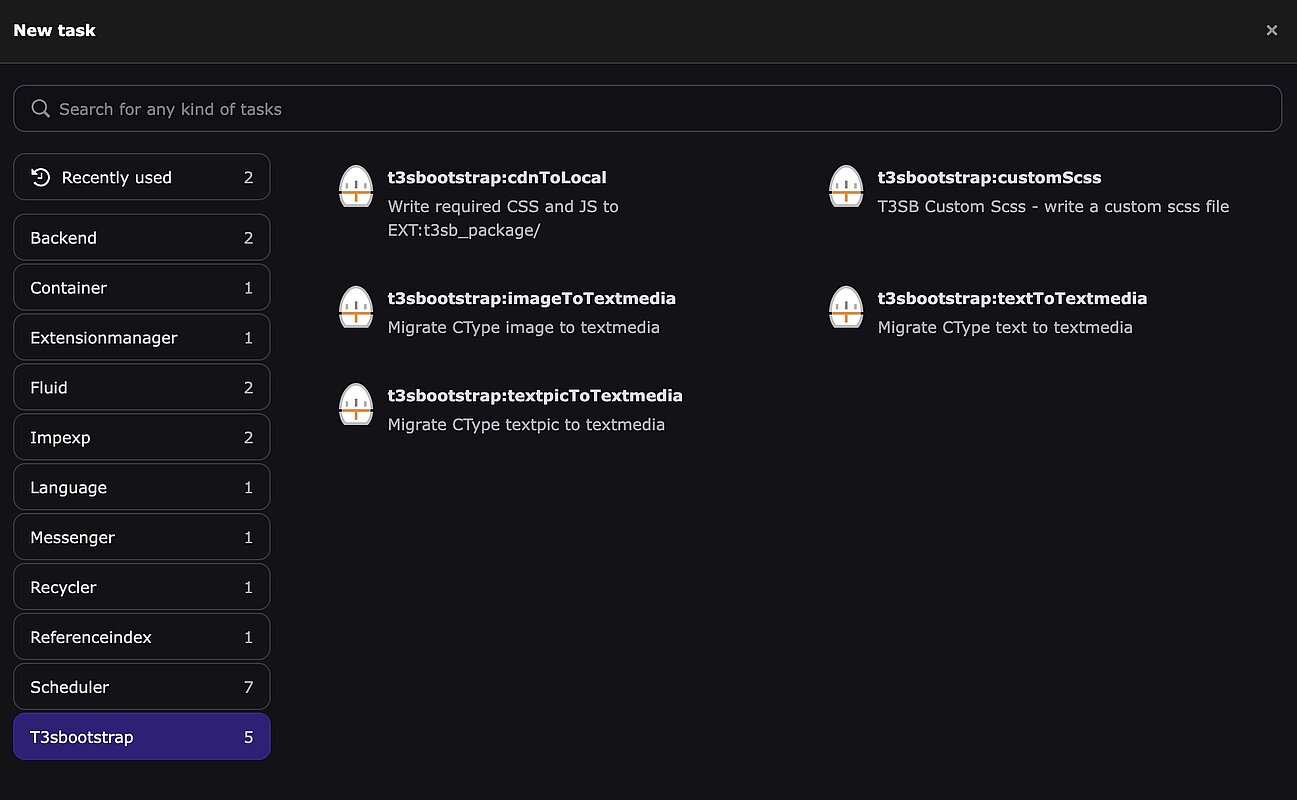Show the Scheduler category tasks

pos(142,687)
